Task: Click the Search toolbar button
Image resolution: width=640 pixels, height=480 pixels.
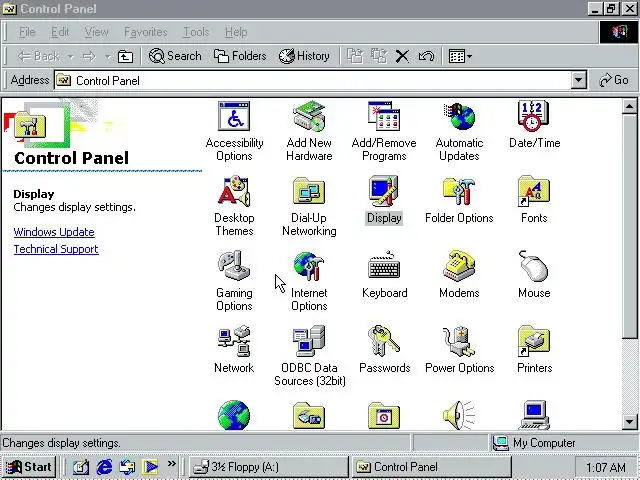Action: (x=175, y=56)
